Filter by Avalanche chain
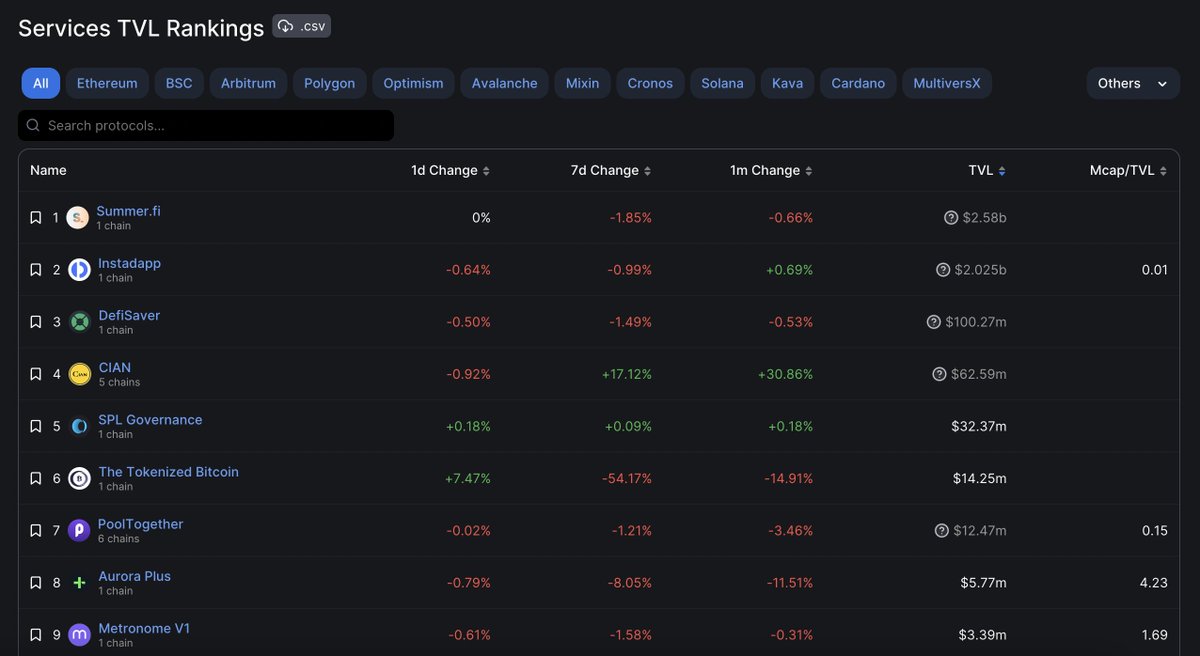This screenshot has width=1200, height=656. [505, 83]
